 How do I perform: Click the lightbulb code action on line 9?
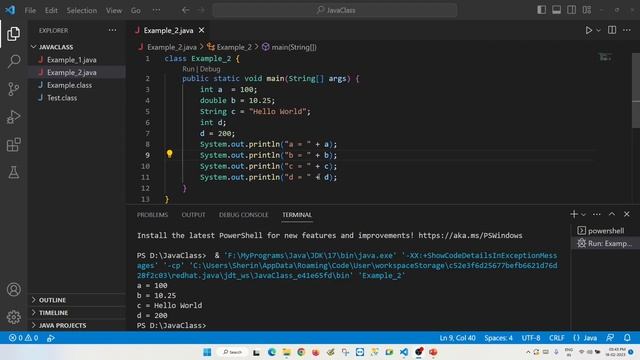coord(169,154)
